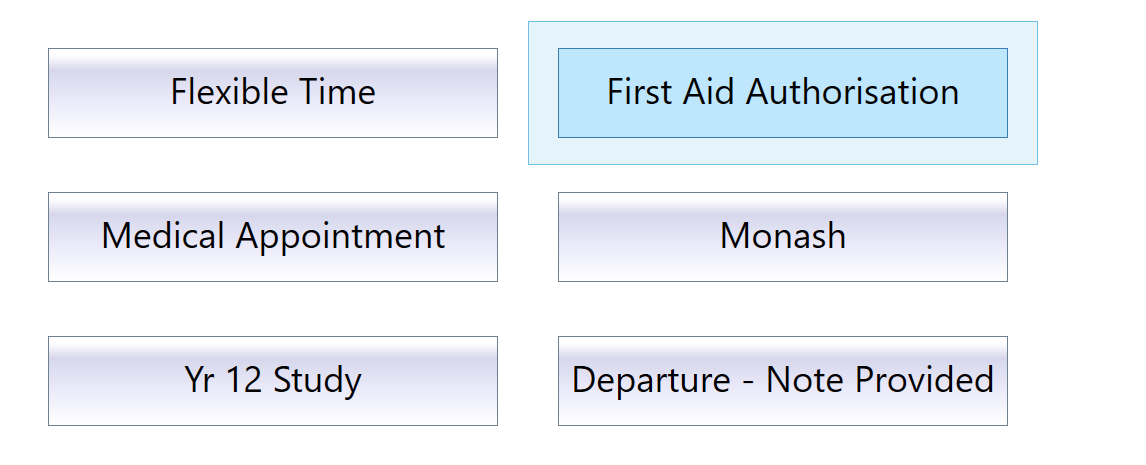Click the First Aid Authorisation label text
The image size is (1146, 465).
tap(782, 93)
